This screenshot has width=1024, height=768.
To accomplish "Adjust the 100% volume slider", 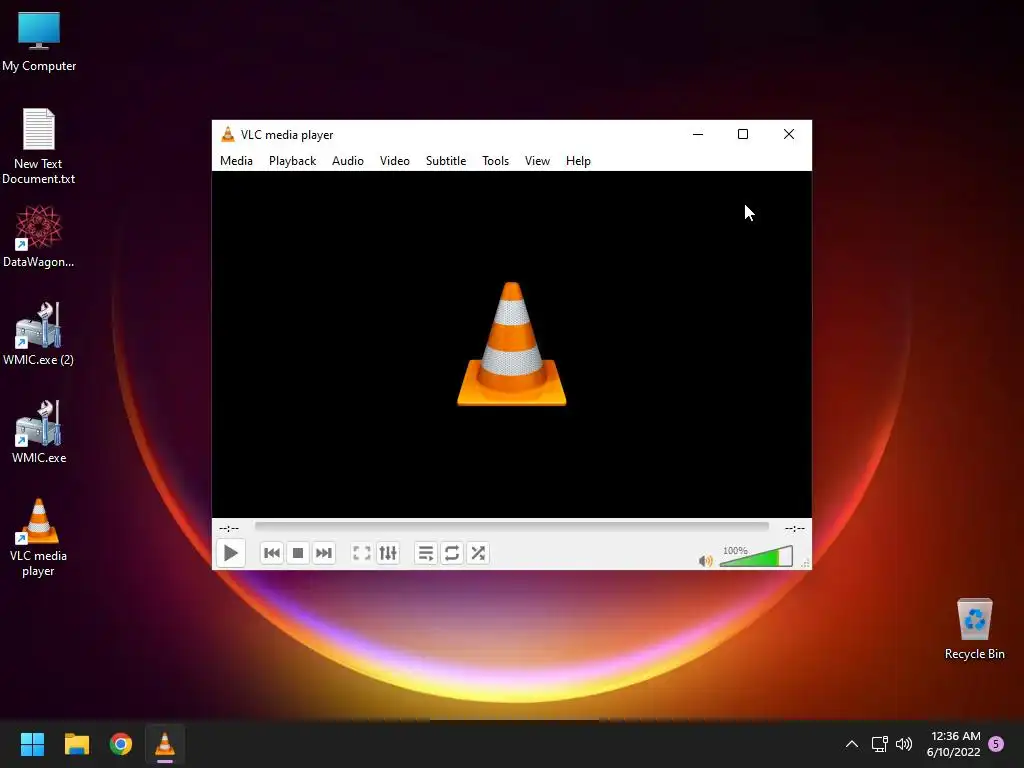I will pos(756,556).
